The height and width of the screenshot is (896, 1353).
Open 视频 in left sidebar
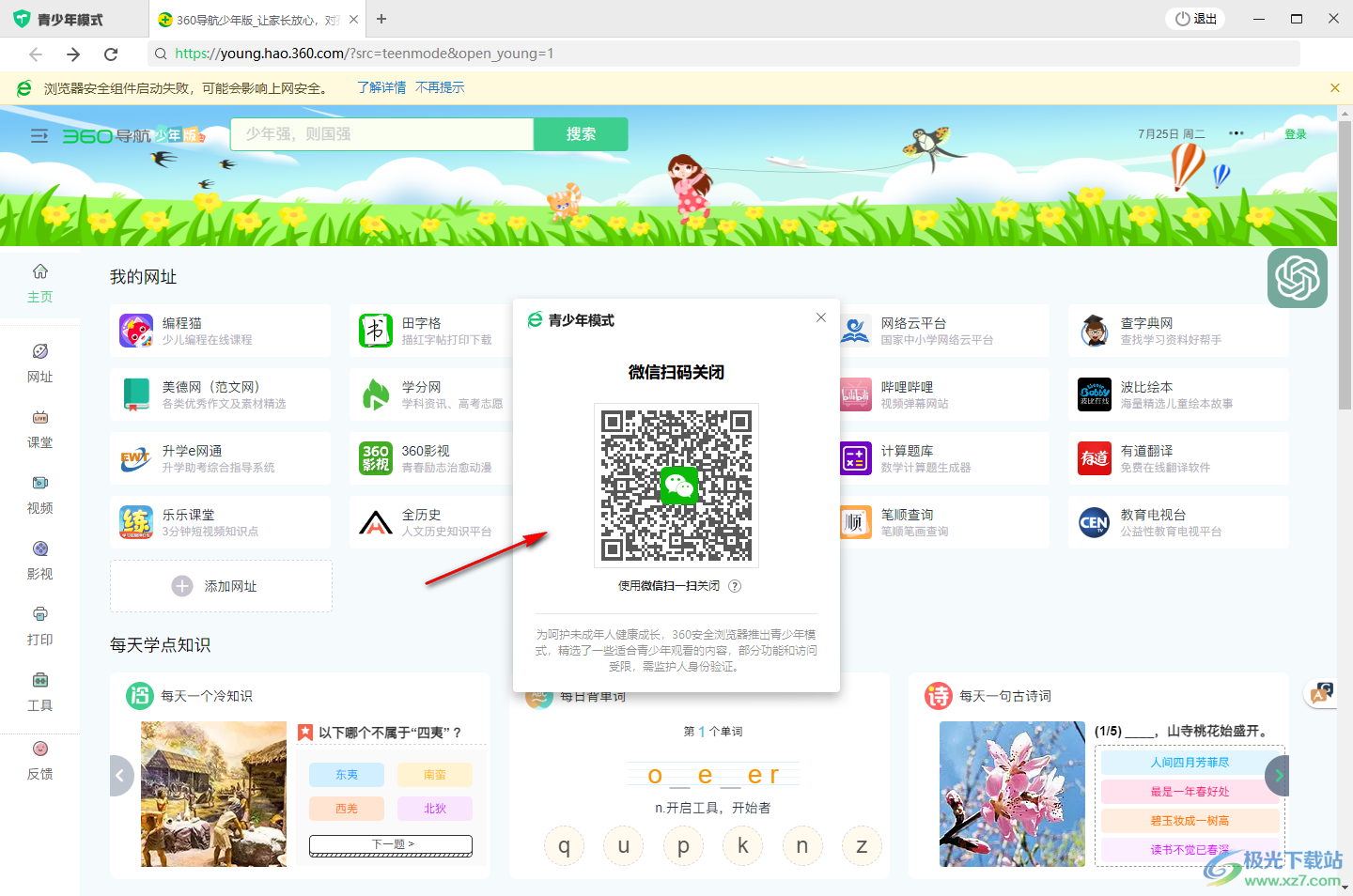pyautogui.click(x=39, y=494)
